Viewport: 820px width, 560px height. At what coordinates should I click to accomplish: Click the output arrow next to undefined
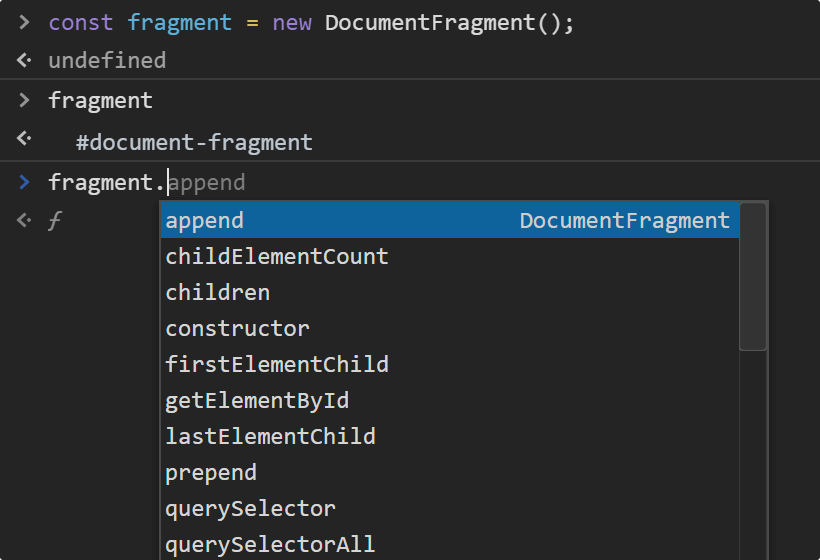(x=25, y=61)
